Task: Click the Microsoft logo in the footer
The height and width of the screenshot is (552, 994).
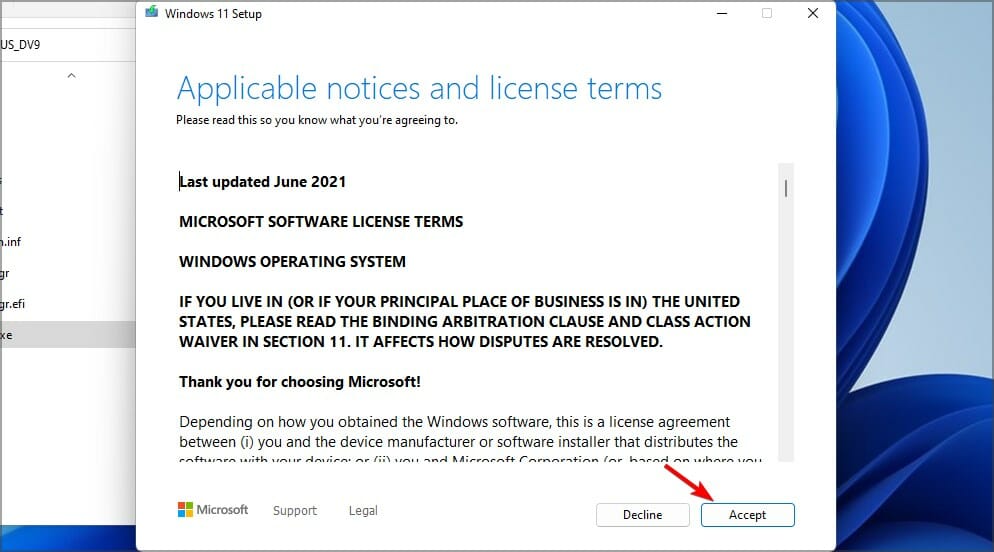Action: (213, 510)
